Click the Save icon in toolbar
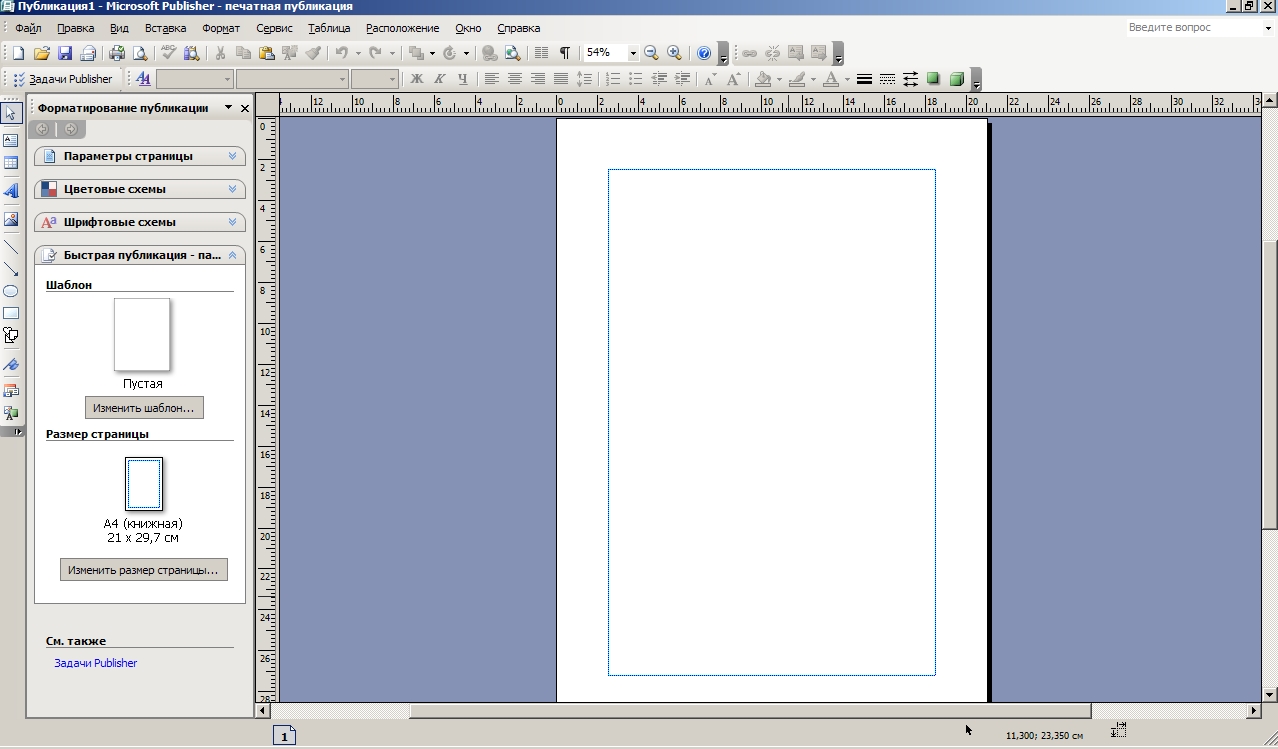This screenshot has height=749, width=1278. click(65, 53)
